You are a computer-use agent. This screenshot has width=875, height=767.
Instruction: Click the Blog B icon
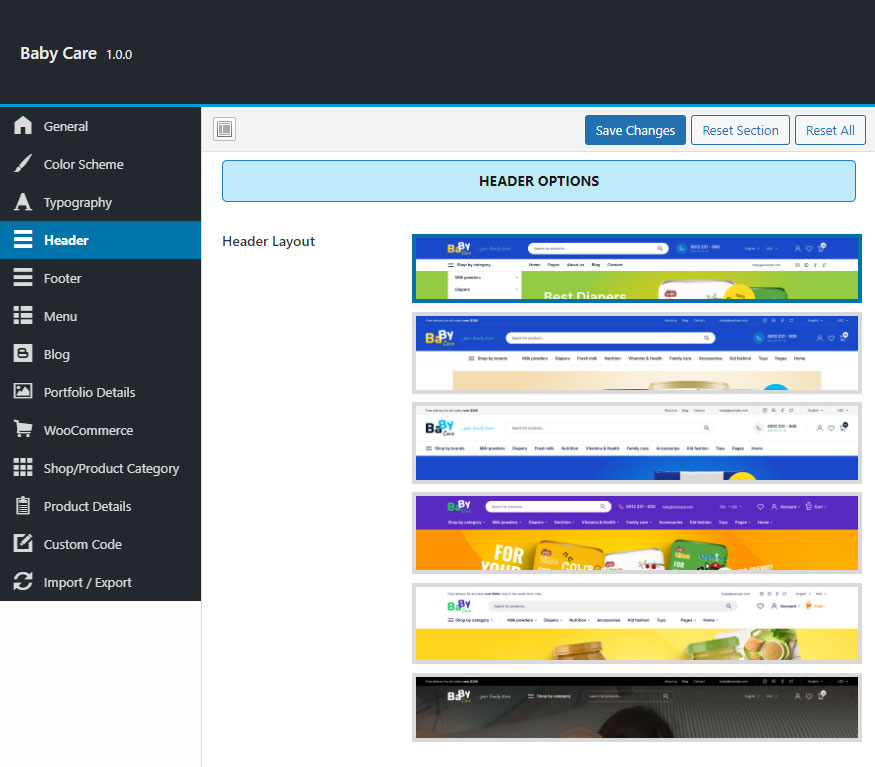click(x=23, y=353)
